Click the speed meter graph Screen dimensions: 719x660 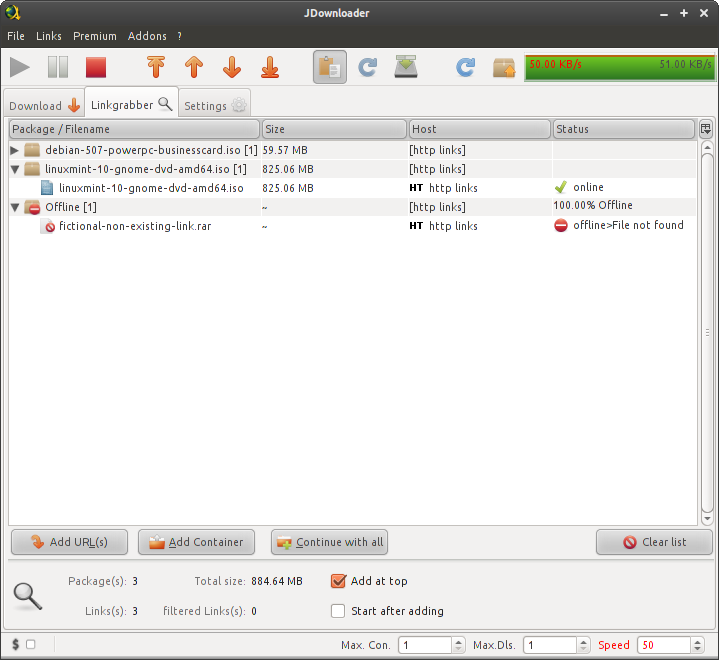coord(620,68)
